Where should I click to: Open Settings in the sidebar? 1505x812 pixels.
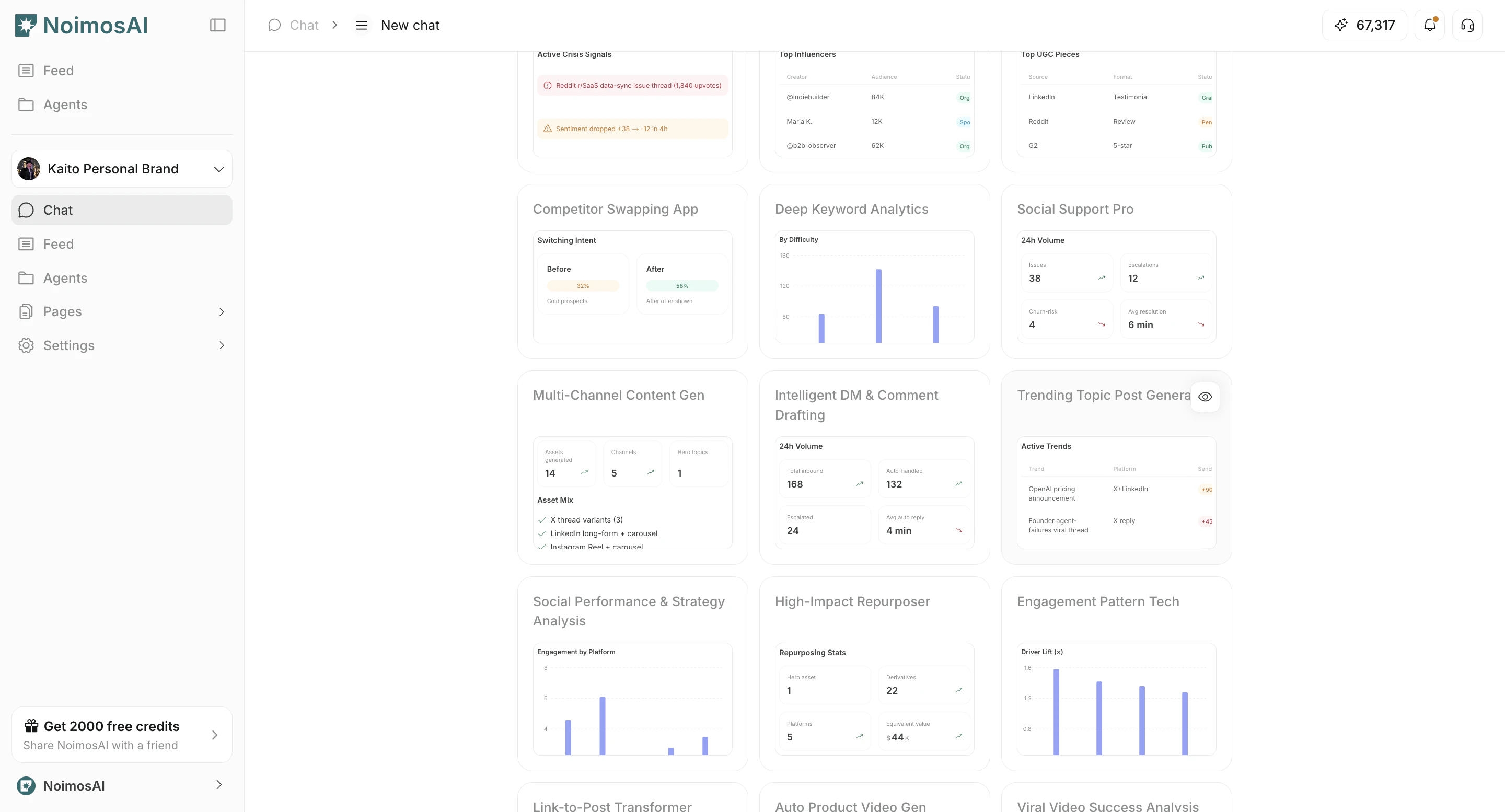tap(122, 346)
